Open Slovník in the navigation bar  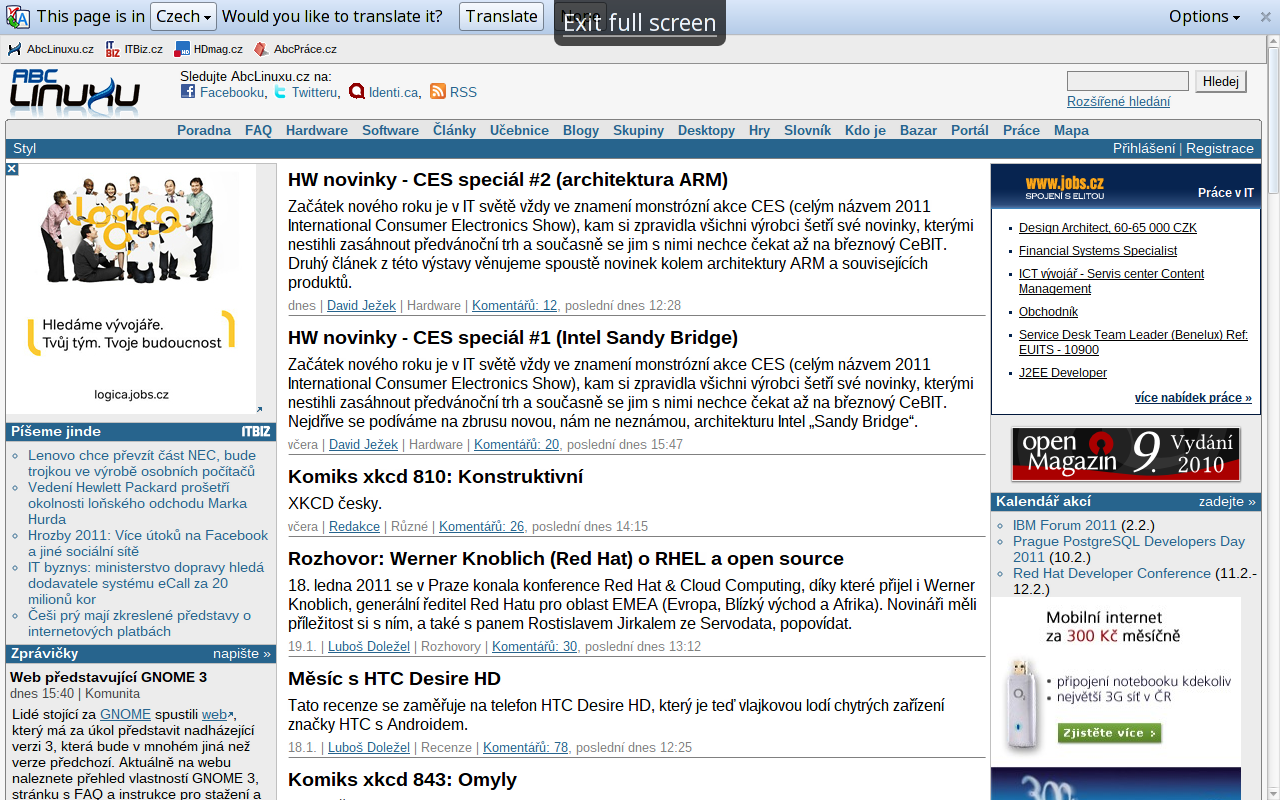(807, 130)
